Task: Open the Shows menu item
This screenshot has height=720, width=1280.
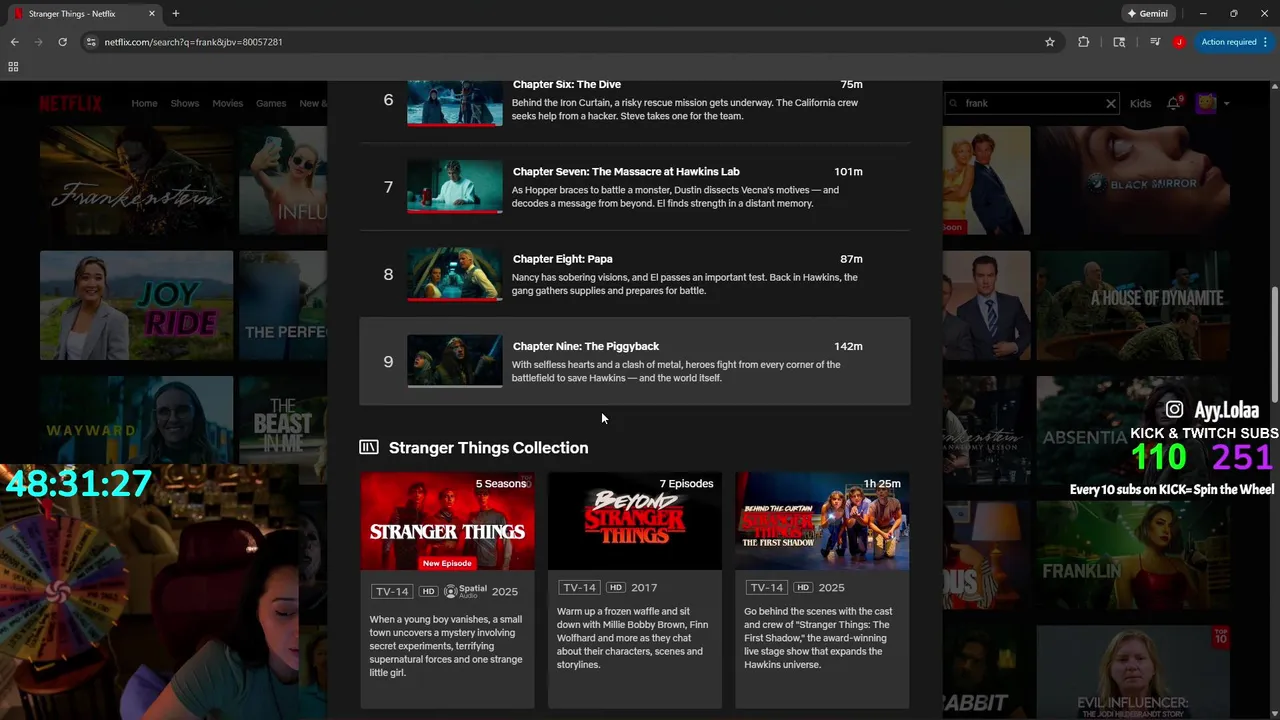Action: pyautogui.click(x=185, y=103)
